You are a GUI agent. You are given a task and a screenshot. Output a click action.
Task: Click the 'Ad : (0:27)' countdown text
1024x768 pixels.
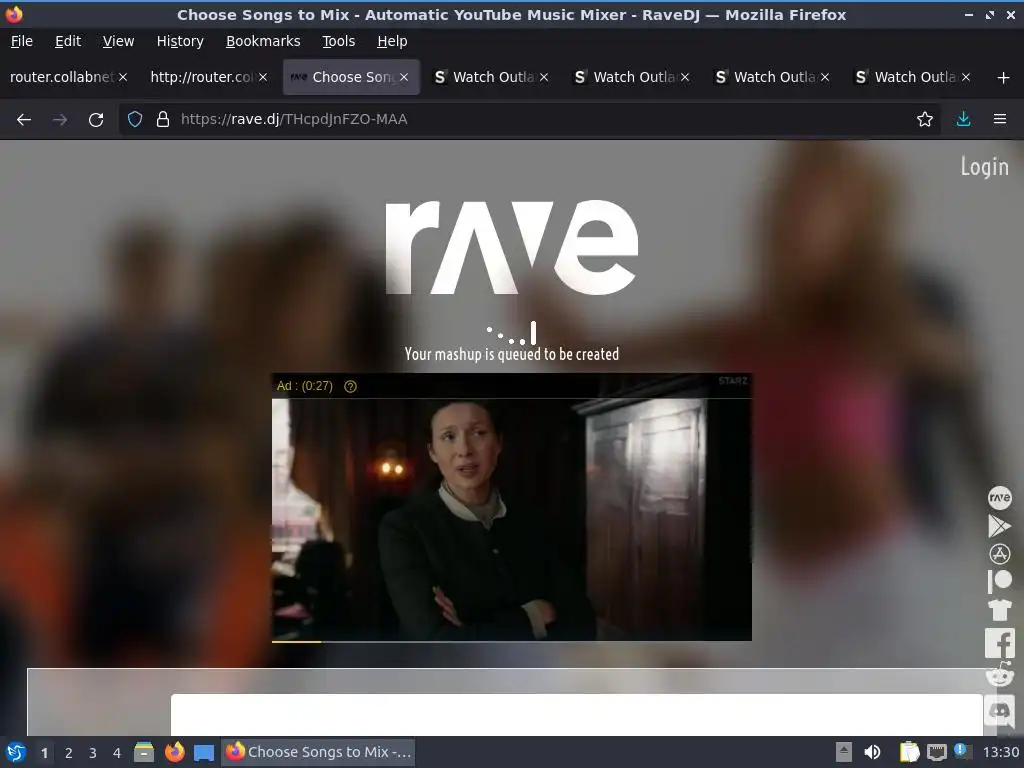point(304,386)
